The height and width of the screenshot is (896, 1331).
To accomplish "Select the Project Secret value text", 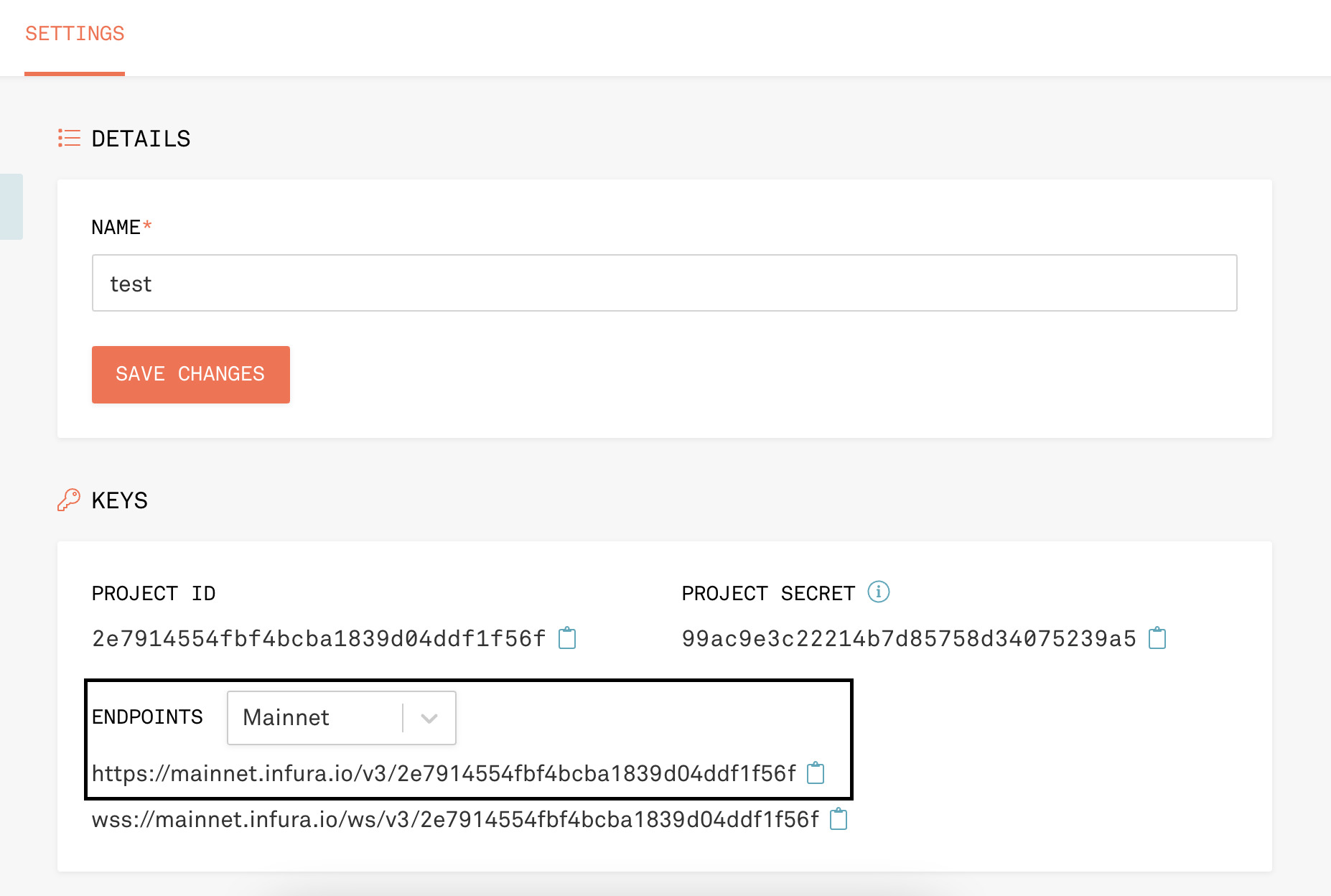I will 909,638.
